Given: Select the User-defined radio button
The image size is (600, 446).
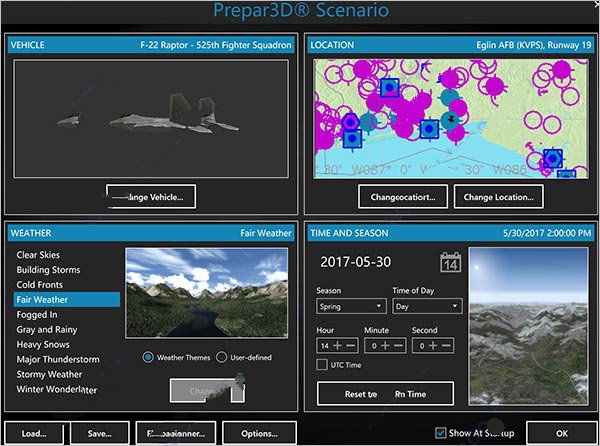Looking at the screenshot, I should coord(222,357).
